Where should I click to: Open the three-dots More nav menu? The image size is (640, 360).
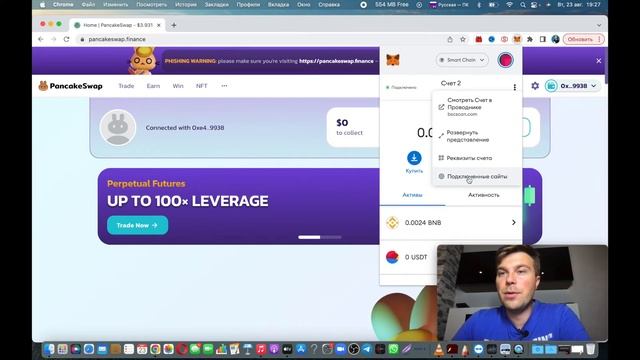(x=224, y=86)
